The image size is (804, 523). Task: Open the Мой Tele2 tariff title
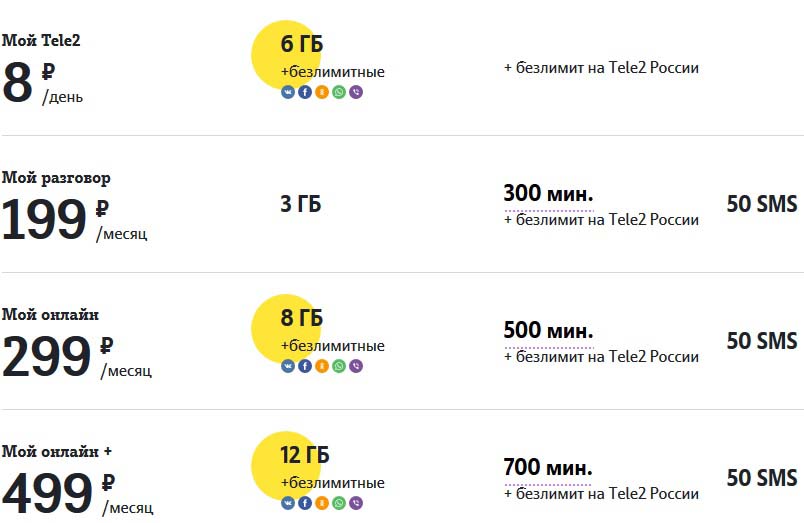coord(41,40)
